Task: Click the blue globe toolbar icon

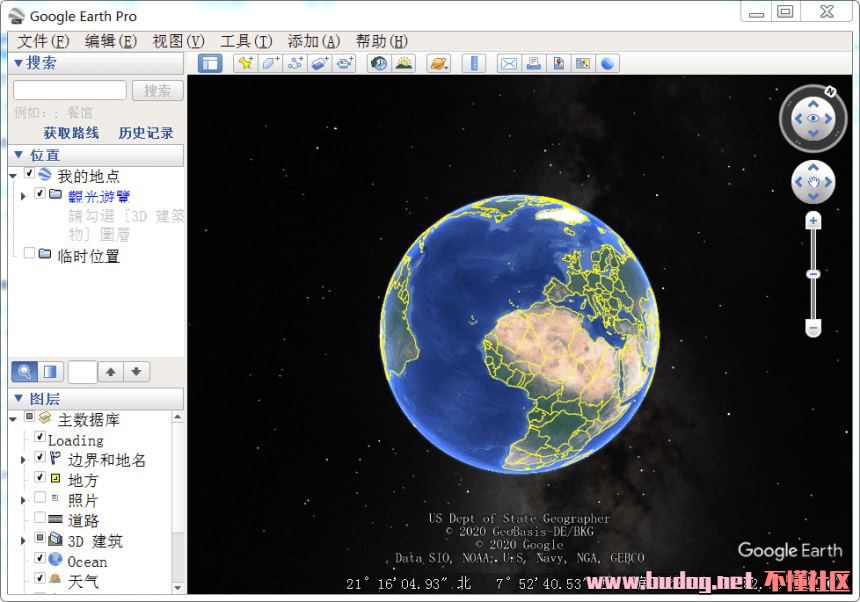Action: tap(608, 64)
